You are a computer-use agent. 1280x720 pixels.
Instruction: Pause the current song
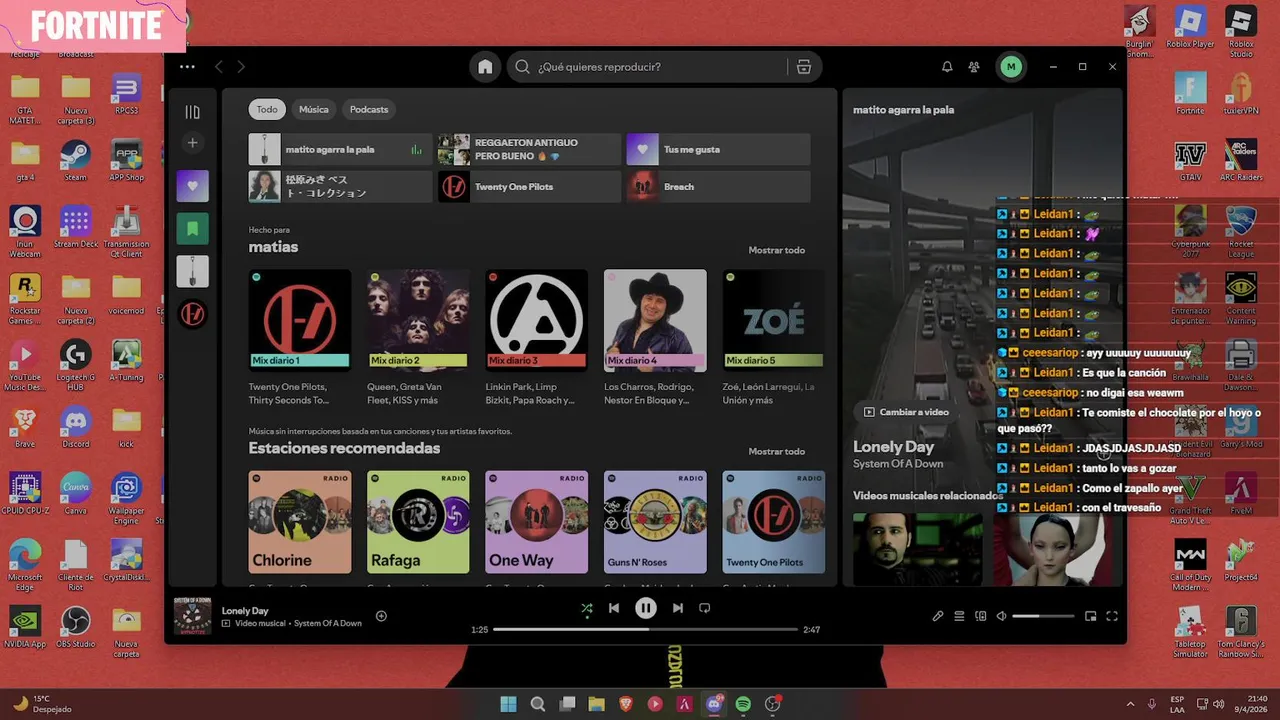tap(646, 608)
